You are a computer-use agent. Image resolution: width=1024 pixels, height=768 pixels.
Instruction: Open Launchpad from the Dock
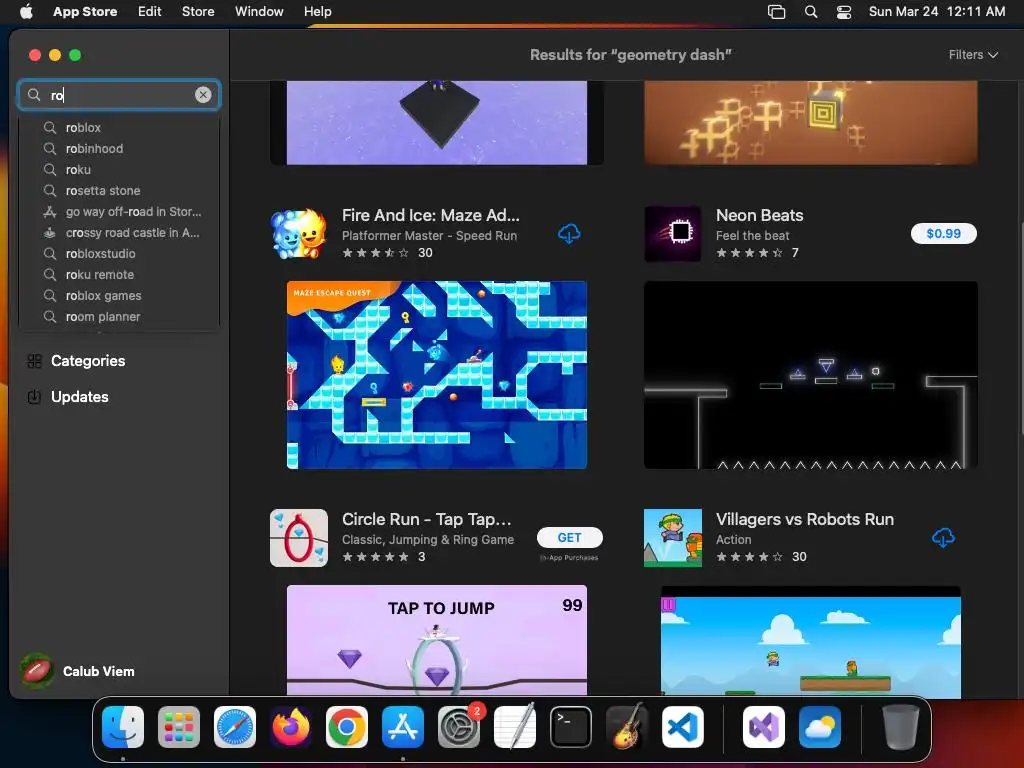click(179, 727)
